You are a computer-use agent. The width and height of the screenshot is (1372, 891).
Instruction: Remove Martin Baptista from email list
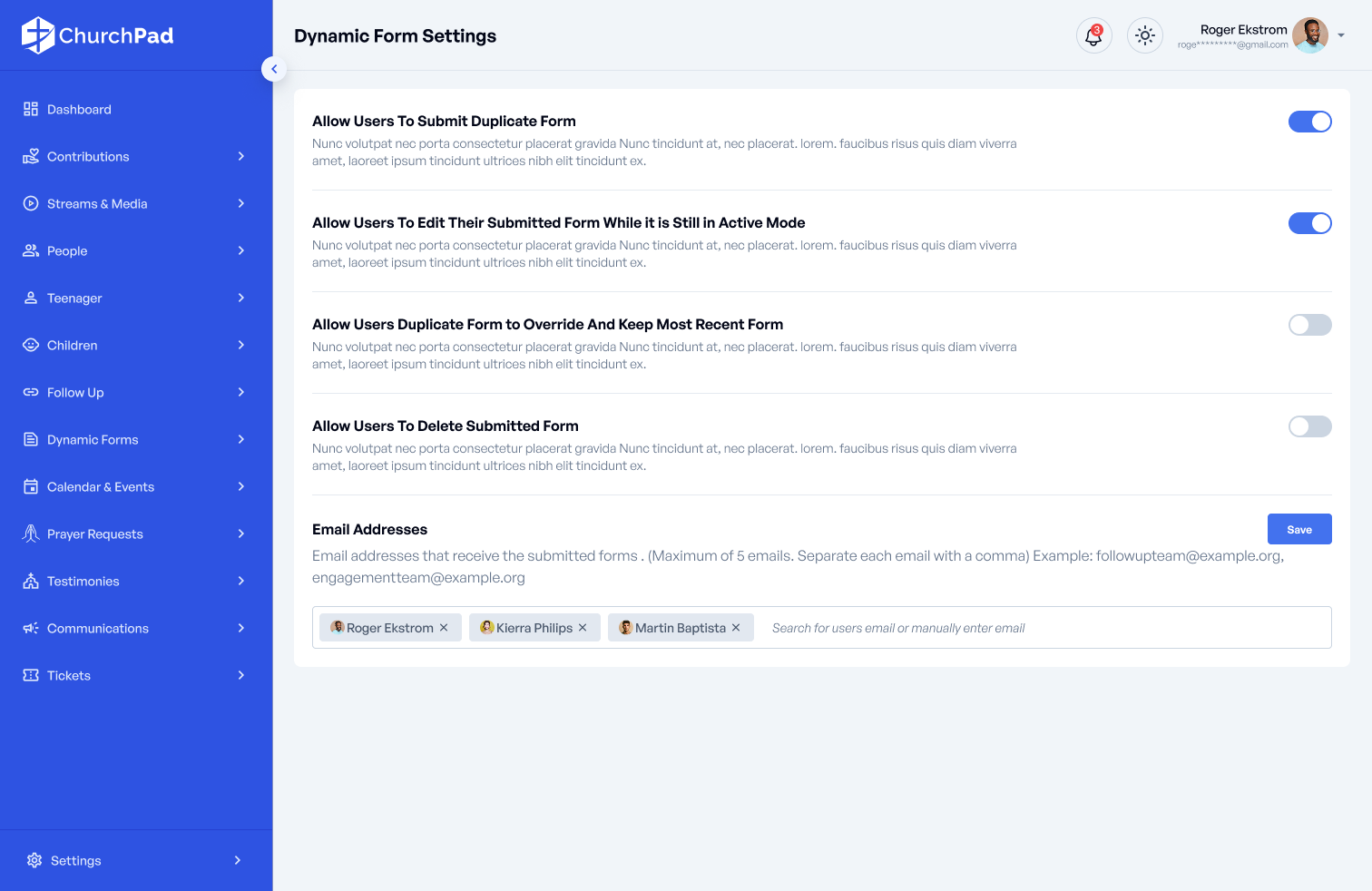pyautogui.click(x=736, y=628)
